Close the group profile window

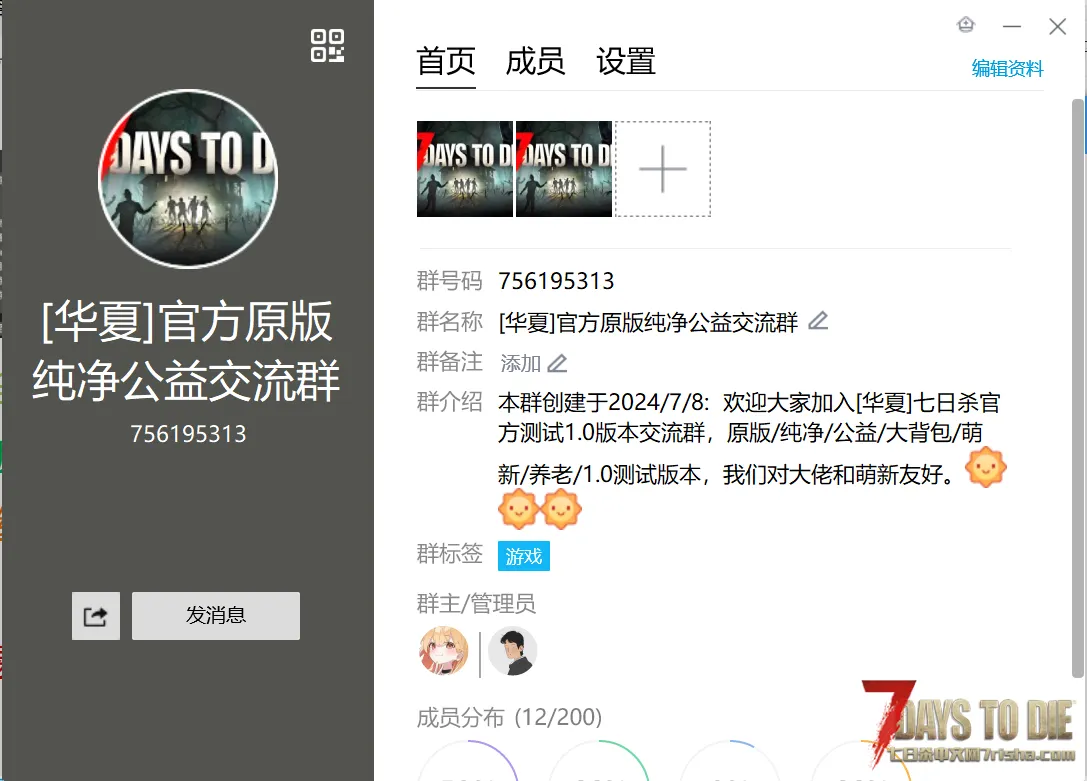1057,26
